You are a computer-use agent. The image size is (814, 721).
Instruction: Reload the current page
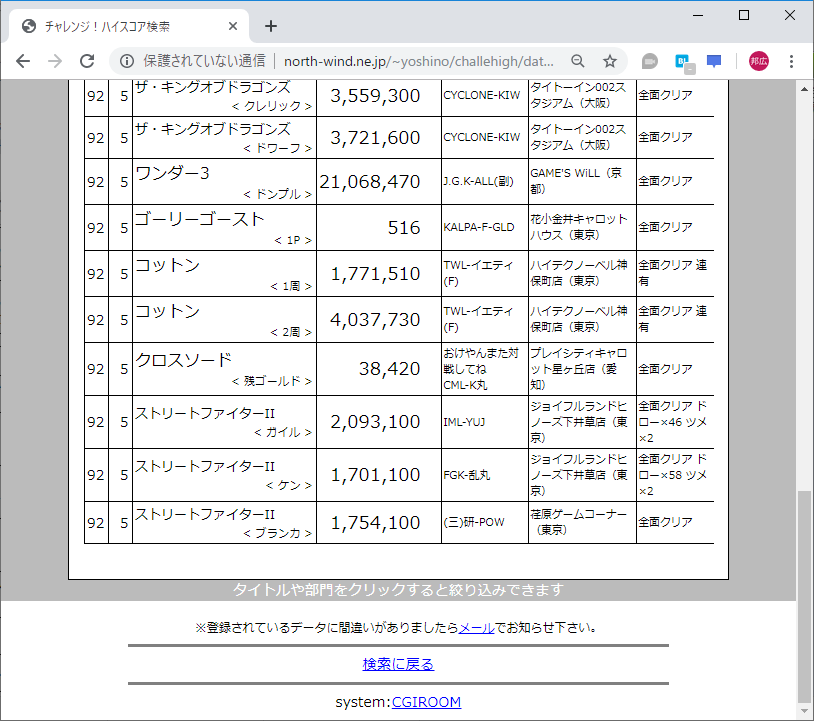(87, 60)
